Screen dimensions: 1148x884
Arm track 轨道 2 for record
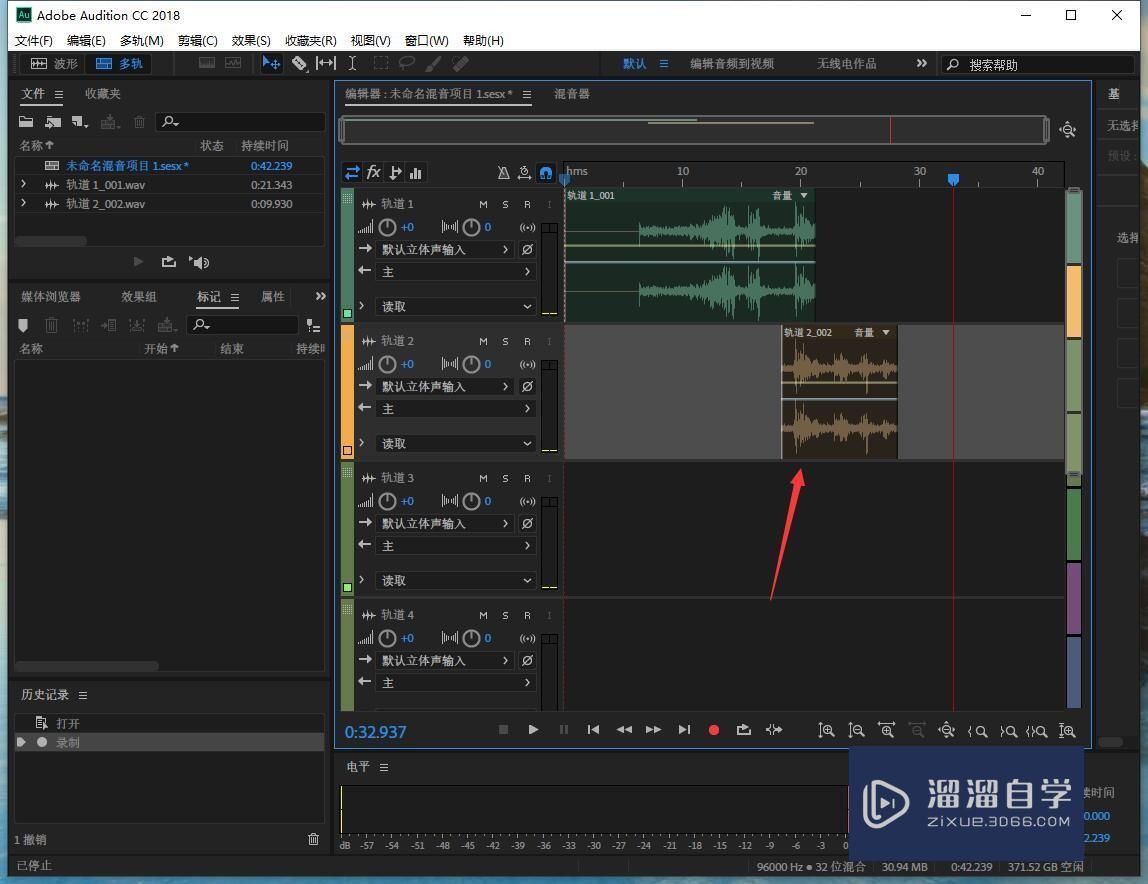click(x=527, y=341)
